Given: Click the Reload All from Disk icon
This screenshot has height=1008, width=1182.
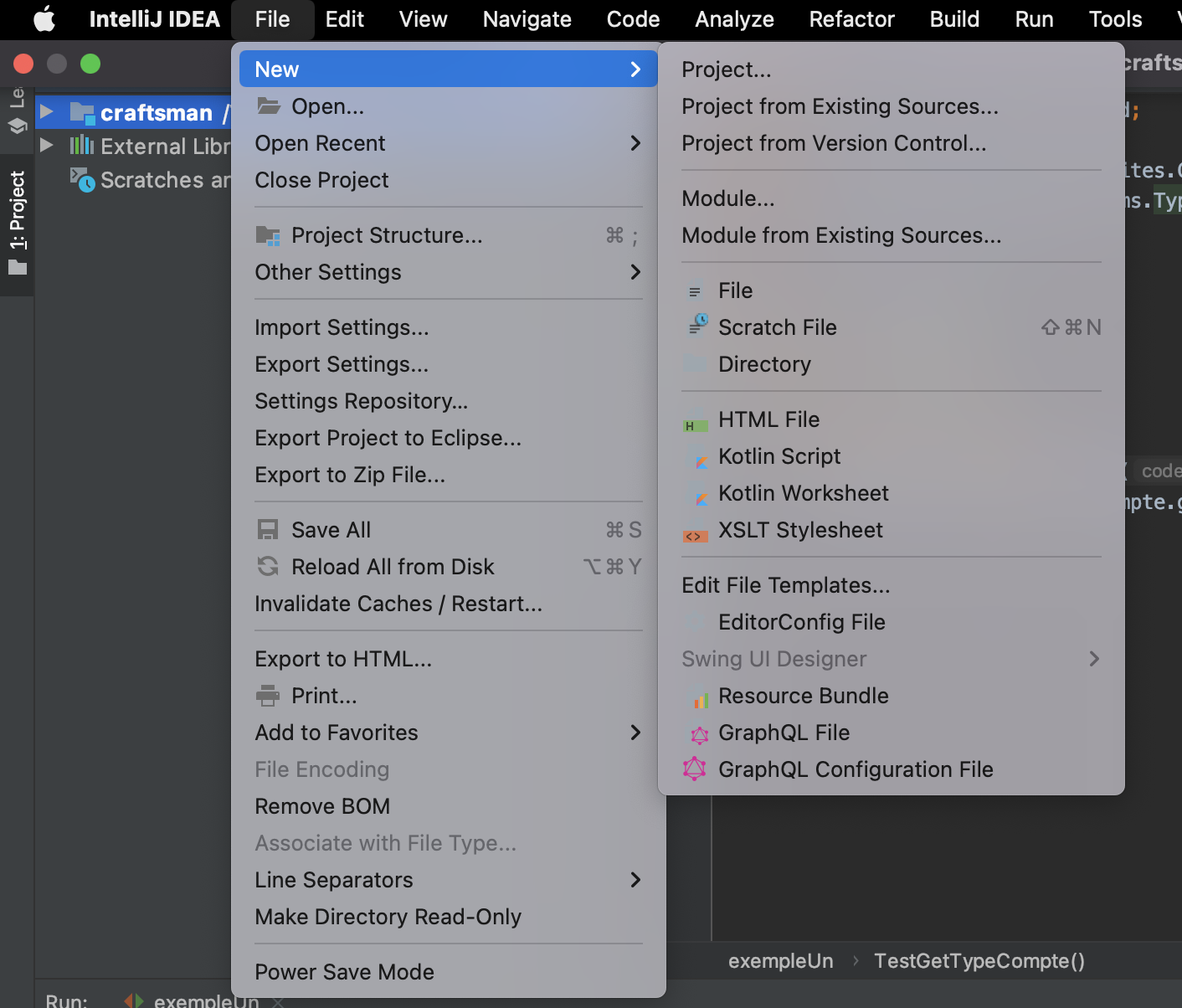Looking at the screenshot, I should click(x=268, y=567).
